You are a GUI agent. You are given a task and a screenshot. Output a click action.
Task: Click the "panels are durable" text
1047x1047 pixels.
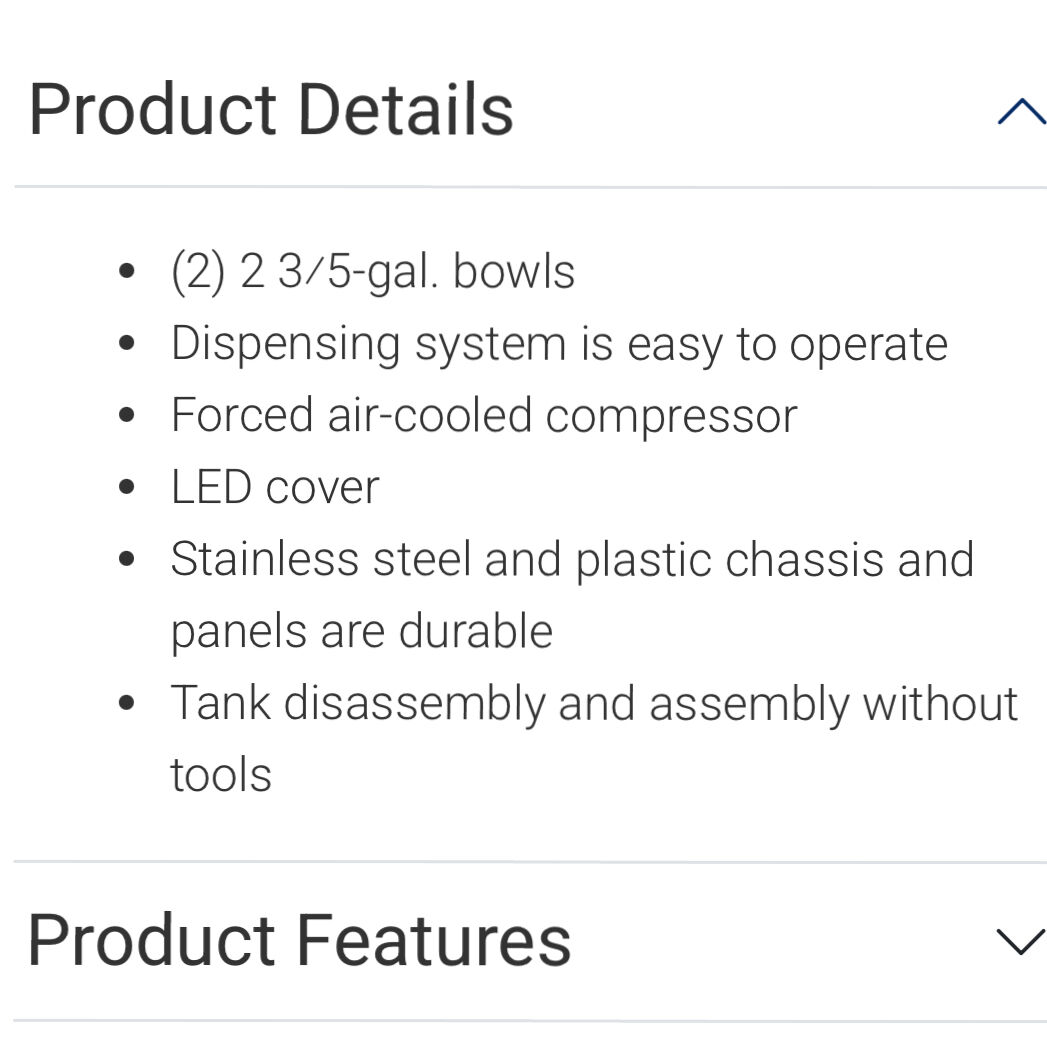(x=361, y=632)
